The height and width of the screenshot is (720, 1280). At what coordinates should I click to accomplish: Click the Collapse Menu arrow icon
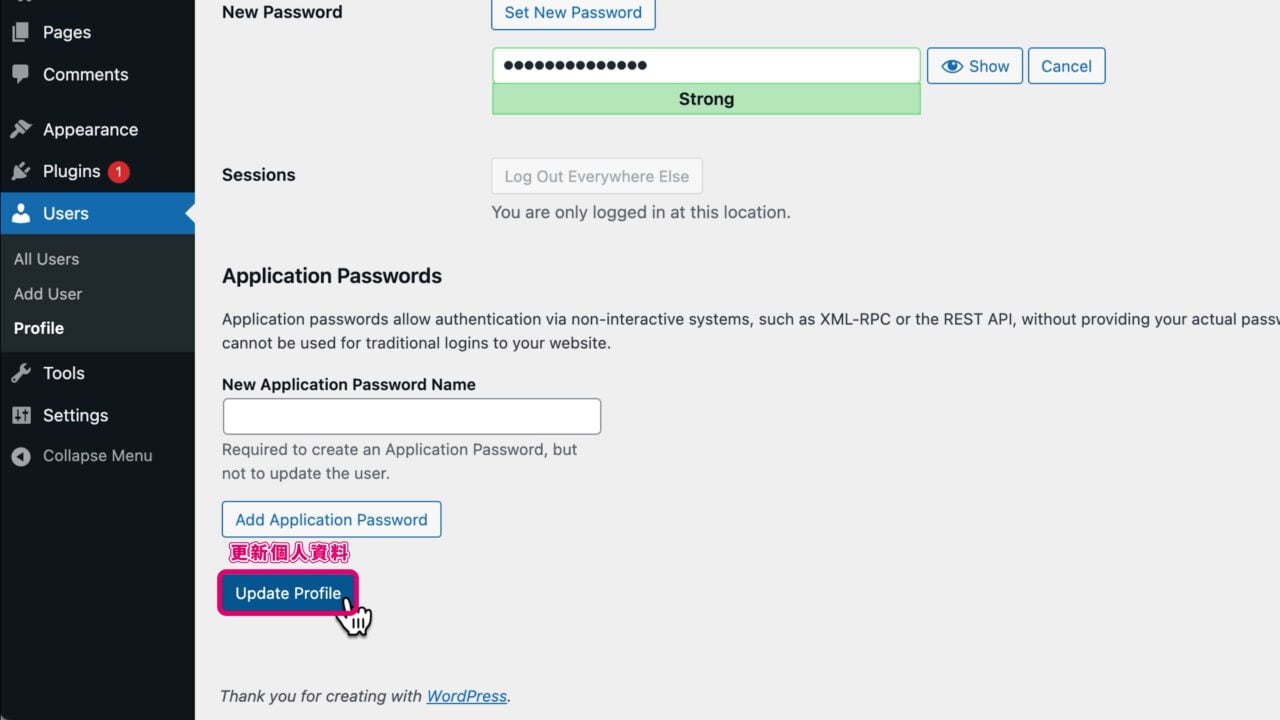(x=20, y=456)
